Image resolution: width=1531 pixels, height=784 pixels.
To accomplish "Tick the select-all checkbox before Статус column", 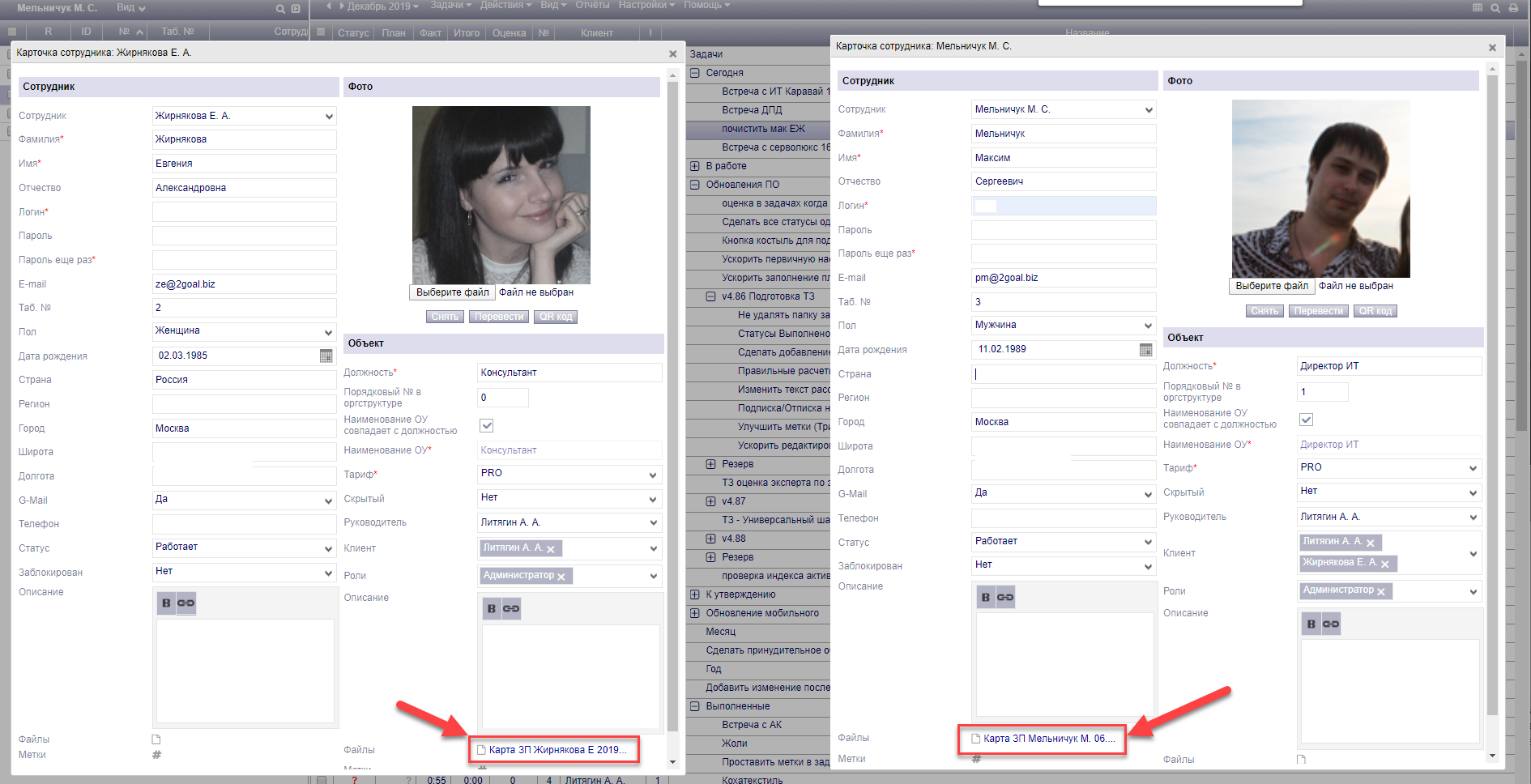I will (321, 32).
